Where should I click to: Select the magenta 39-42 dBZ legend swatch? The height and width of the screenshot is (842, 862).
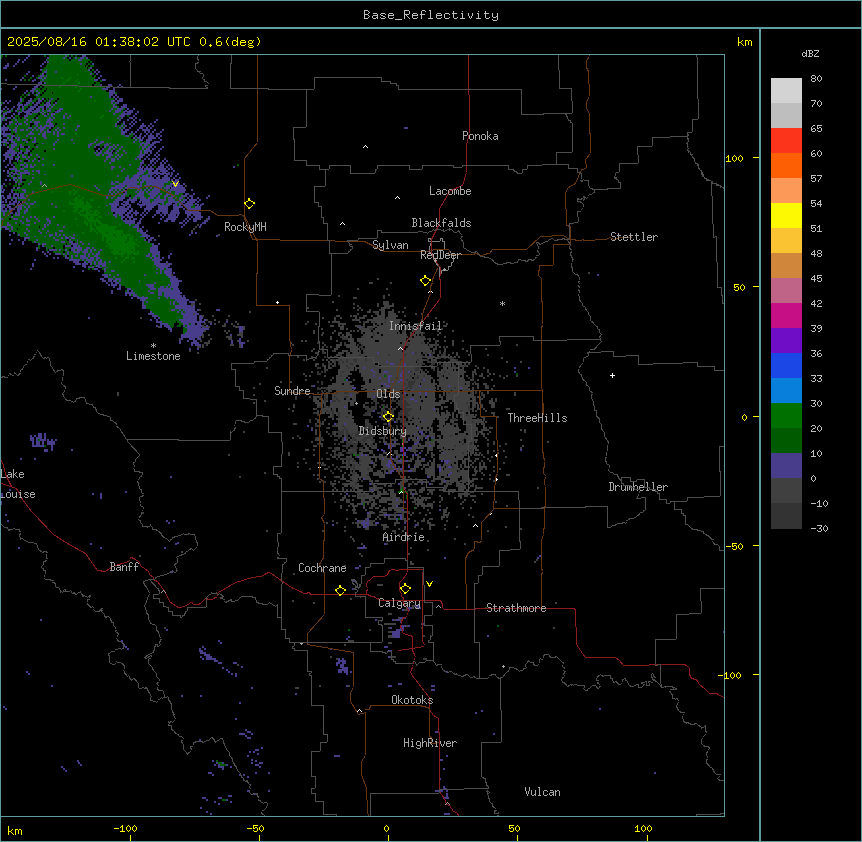click(x=786, y=315)
